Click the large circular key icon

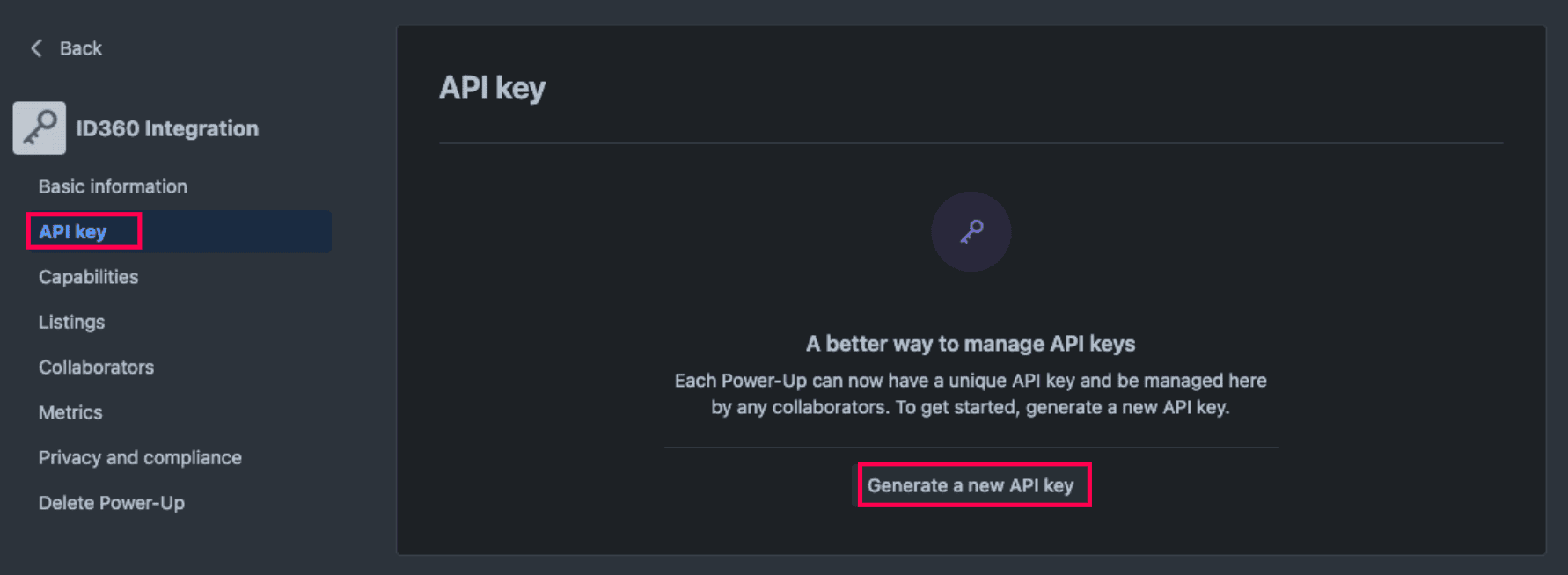[971, 230]
